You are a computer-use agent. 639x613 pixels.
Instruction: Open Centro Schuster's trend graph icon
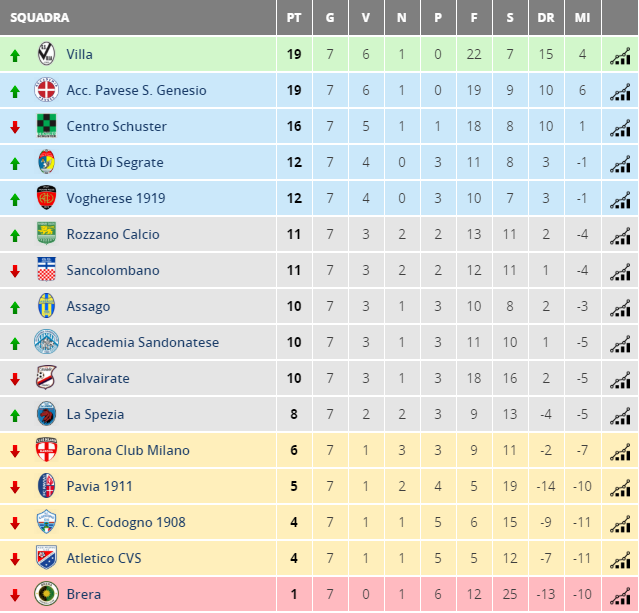click(620, 128)
